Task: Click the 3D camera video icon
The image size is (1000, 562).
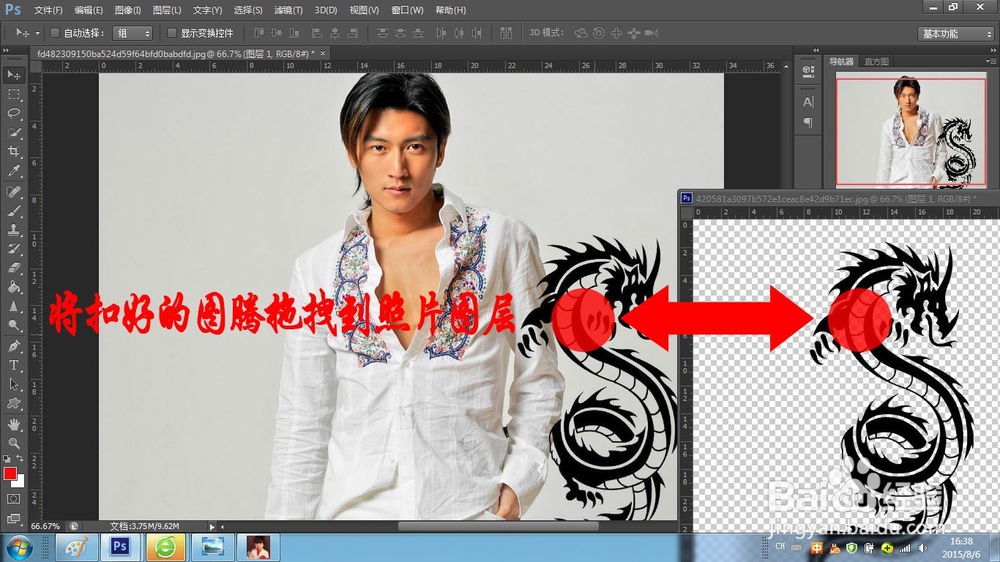Action: [x=651, y=33]
